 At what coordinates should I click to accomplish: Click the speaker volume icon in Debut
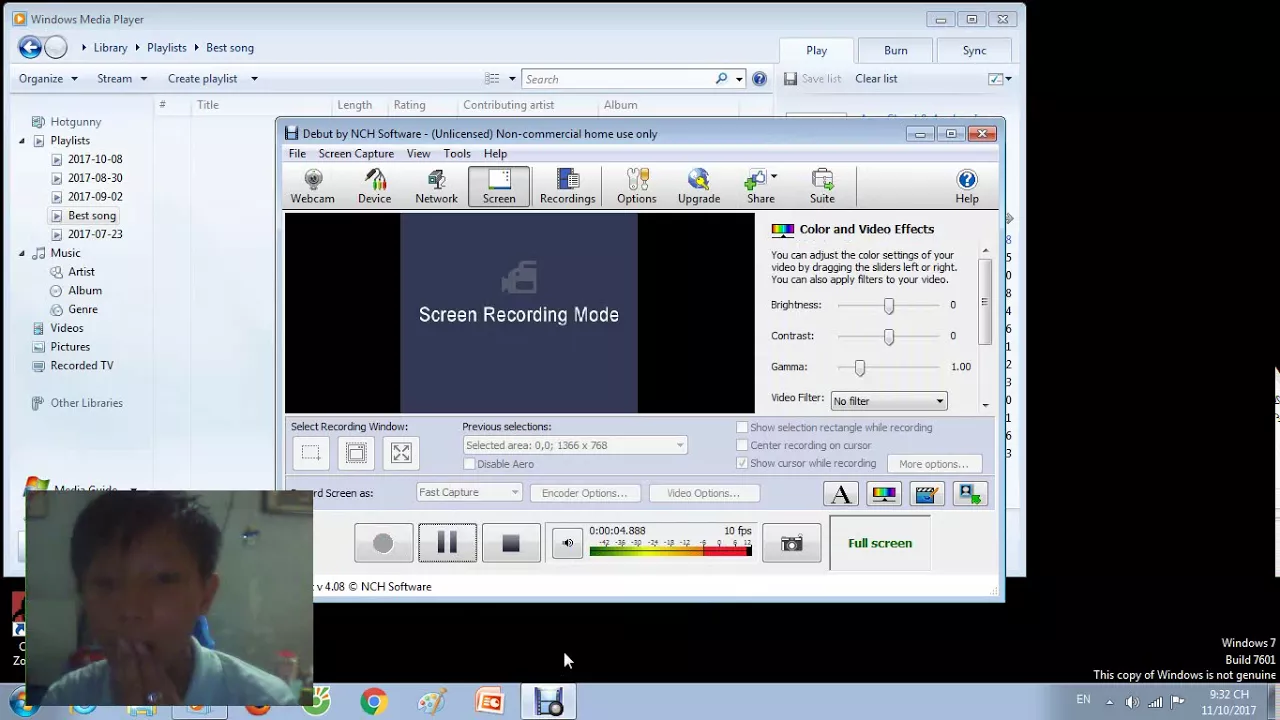(x=567, y=543)
